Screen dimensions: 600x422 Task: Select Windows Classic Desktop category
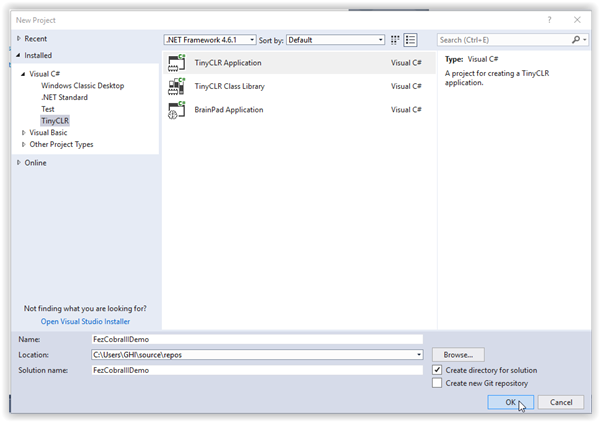(x=83, y=86)
